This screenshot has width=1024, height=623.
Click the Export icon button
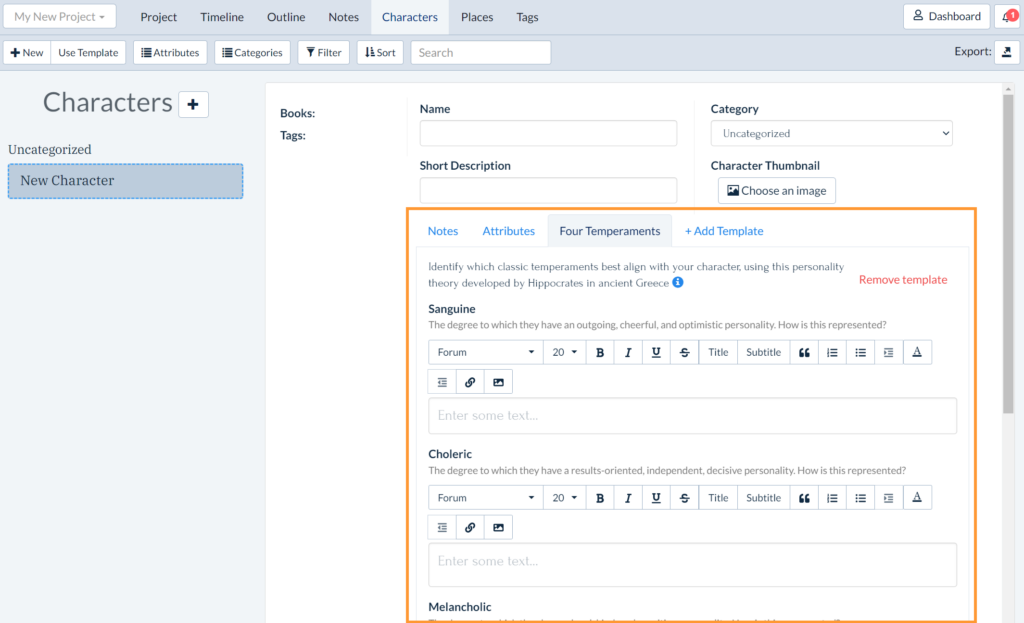pyautogui.click(x=1007, y=53)
